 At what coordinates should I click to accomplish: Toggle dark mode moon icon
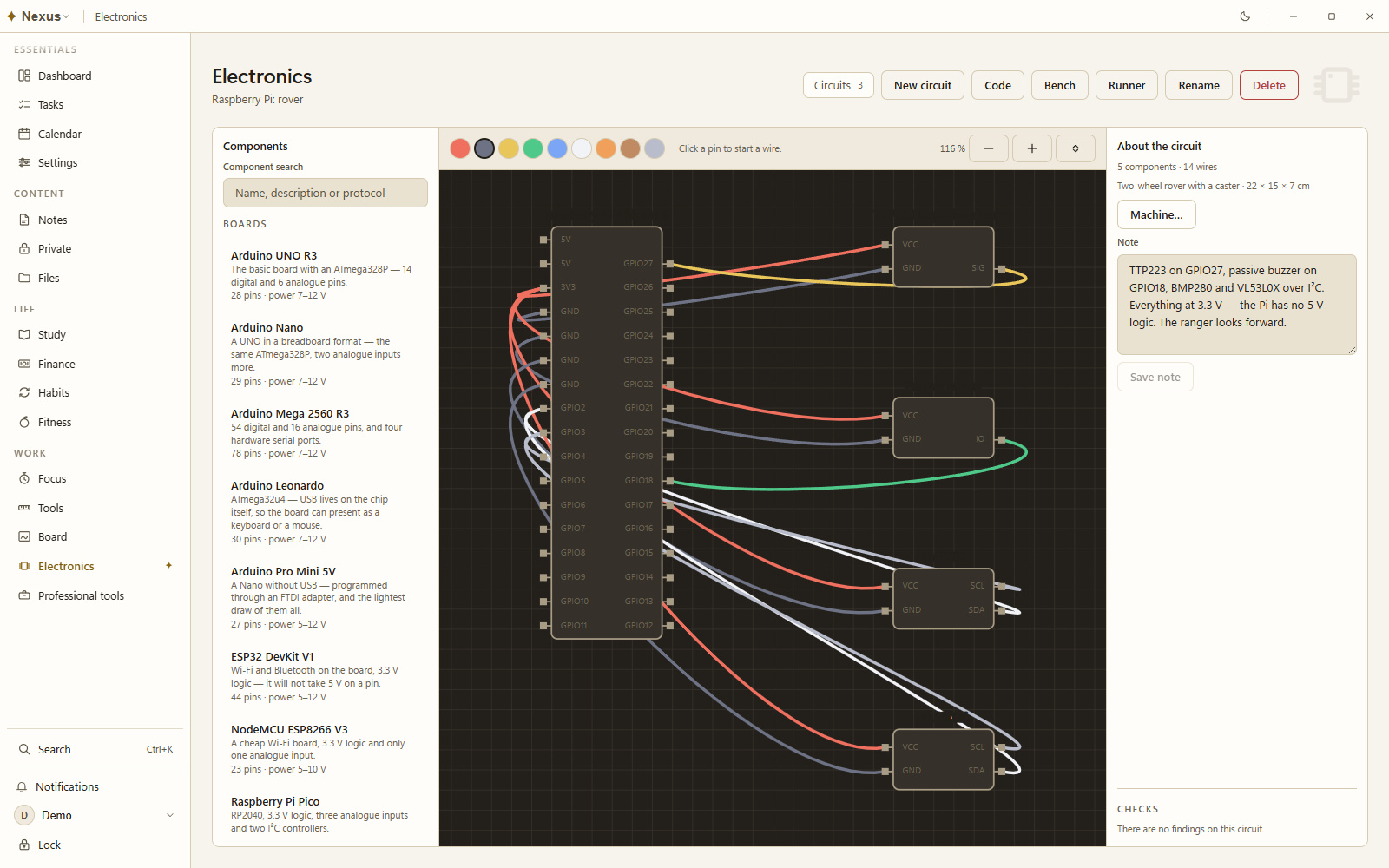point(1245,16)
